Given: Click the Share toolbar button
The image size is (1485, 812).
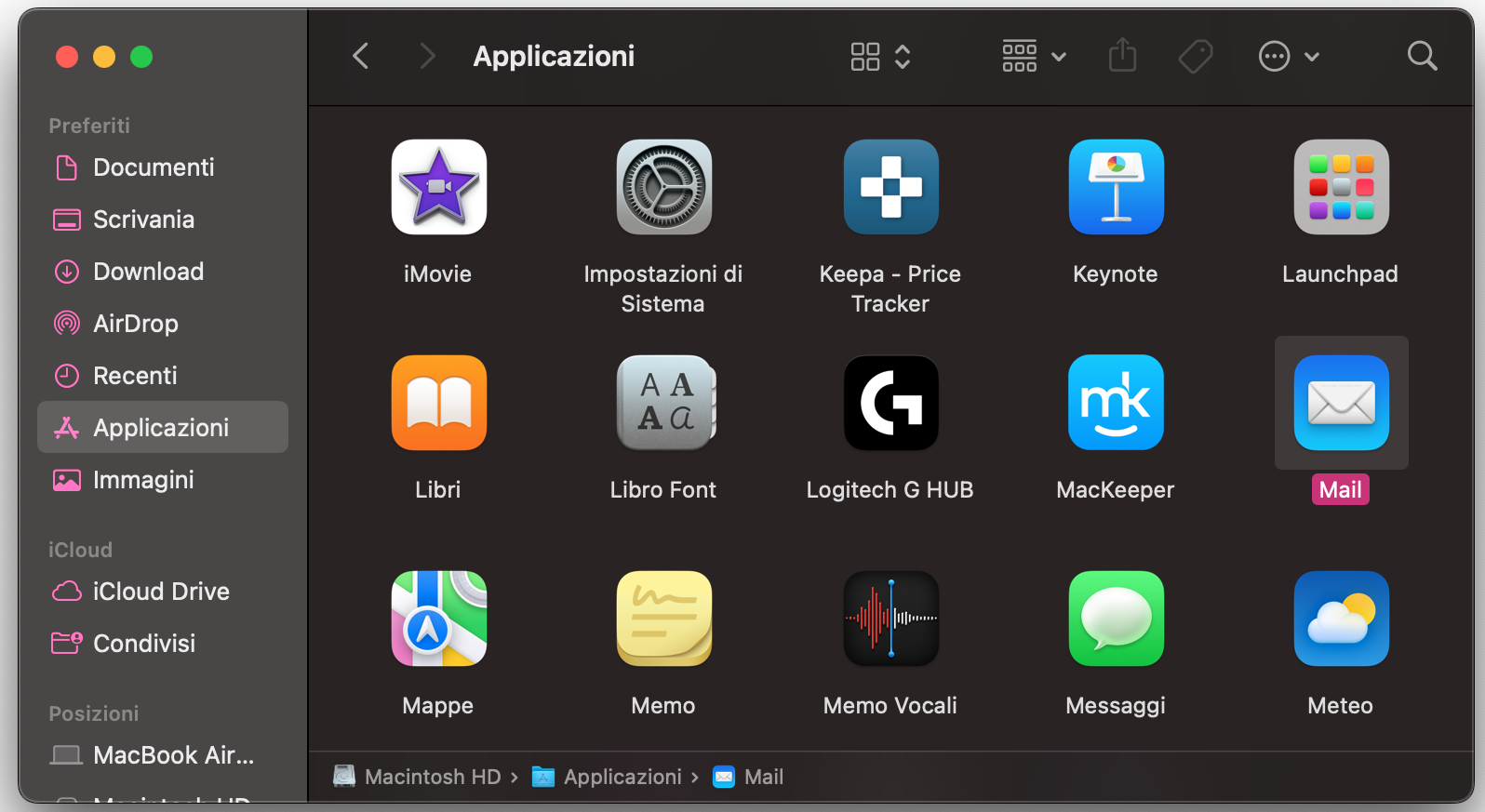Looking at the screenshot, I should [x=1122, y=56].
